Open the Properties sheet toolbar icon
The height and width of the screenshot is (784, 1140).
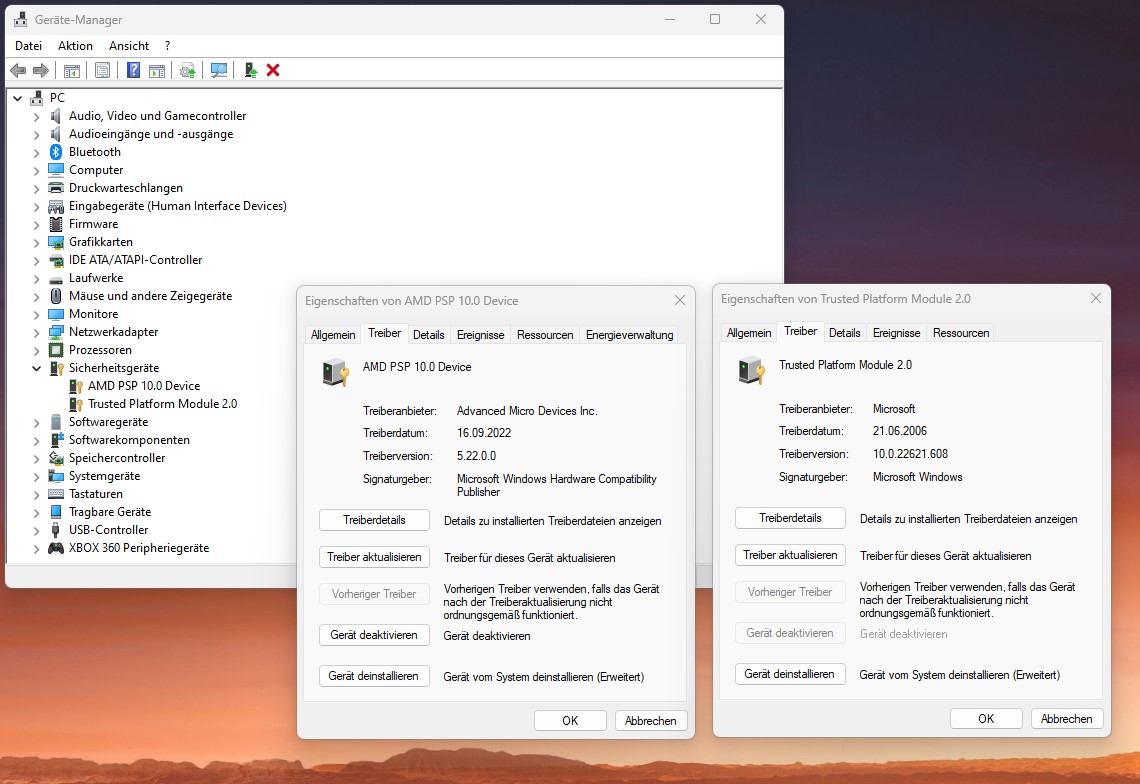(x=103, y=71)
